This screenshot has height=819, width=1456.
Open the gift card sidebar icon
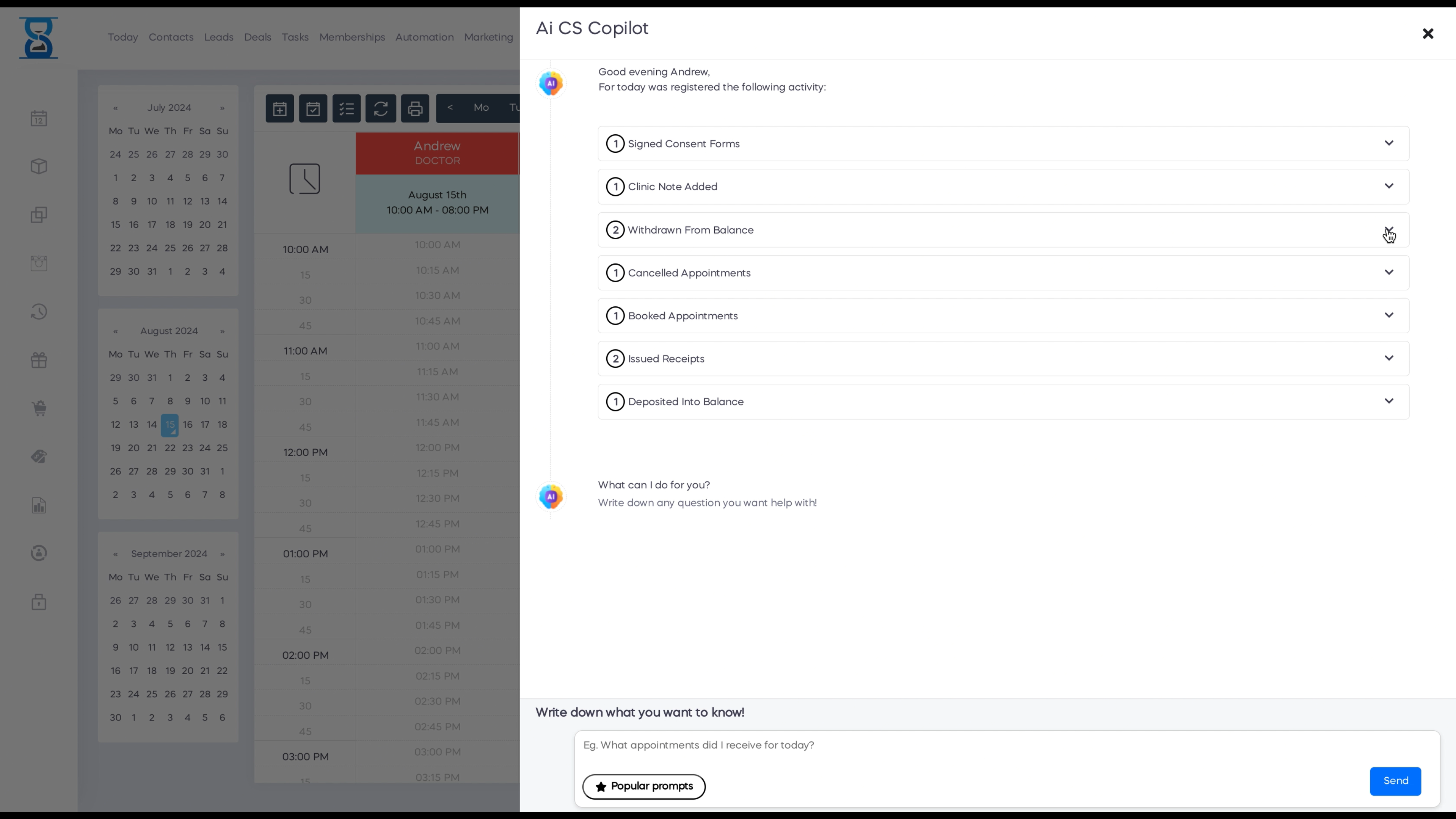39,360
